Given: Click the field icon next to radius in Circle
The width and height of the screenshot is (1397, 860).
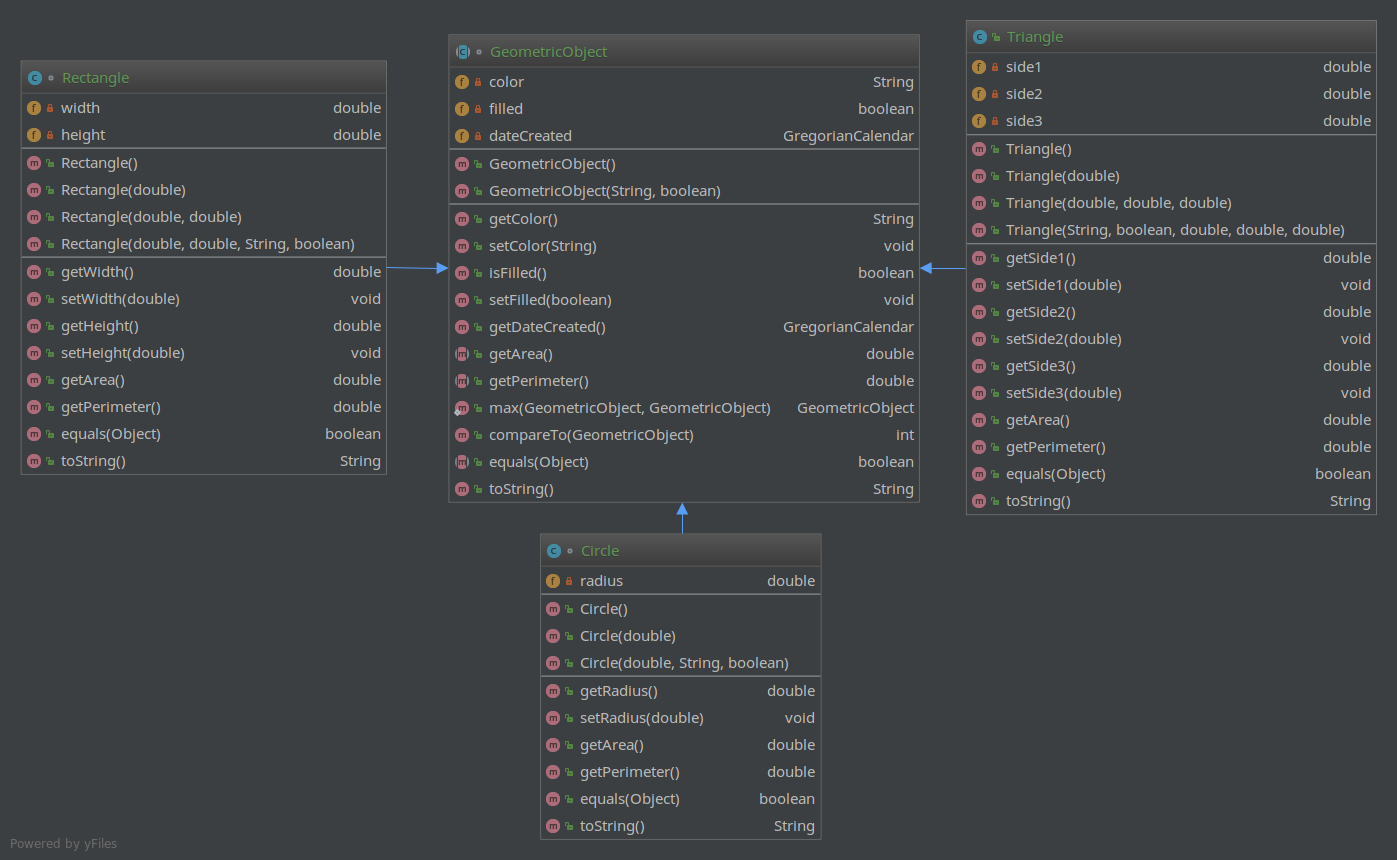Looking at the screenshot, I should tap(554, 580).
